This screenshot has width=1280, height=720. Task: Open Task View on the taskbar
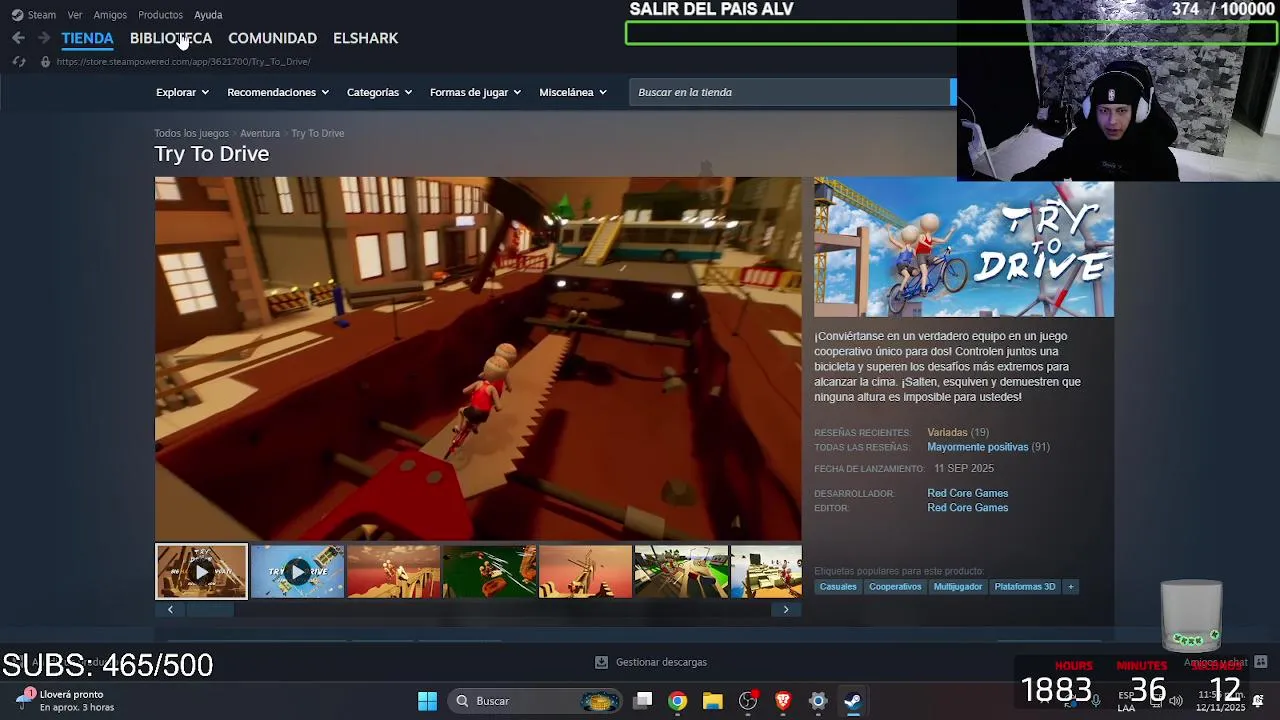coord(643,701)
